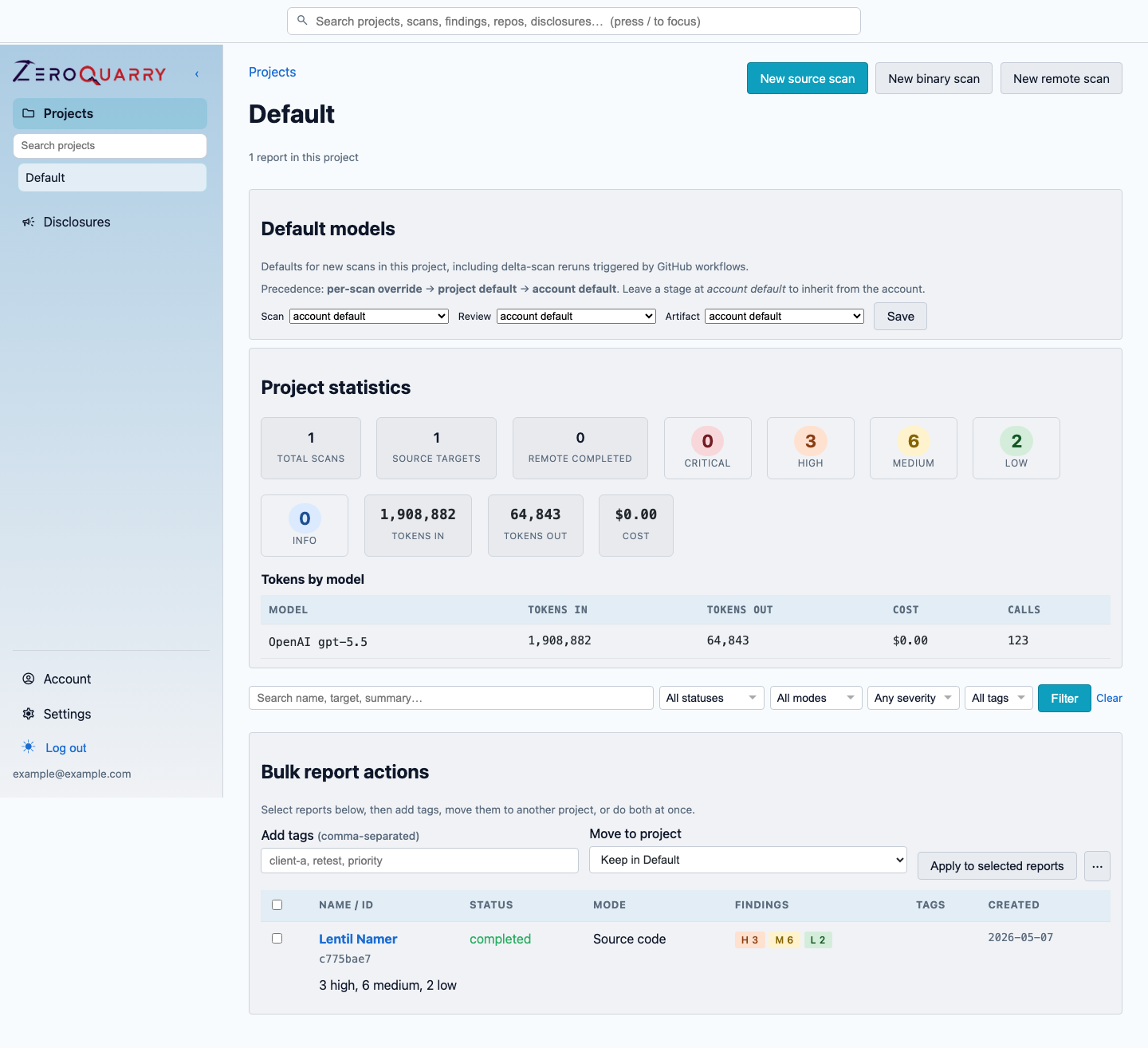Open the Review model dropdown
This screenshot has height=1048, width=1148.
point(576,316)
